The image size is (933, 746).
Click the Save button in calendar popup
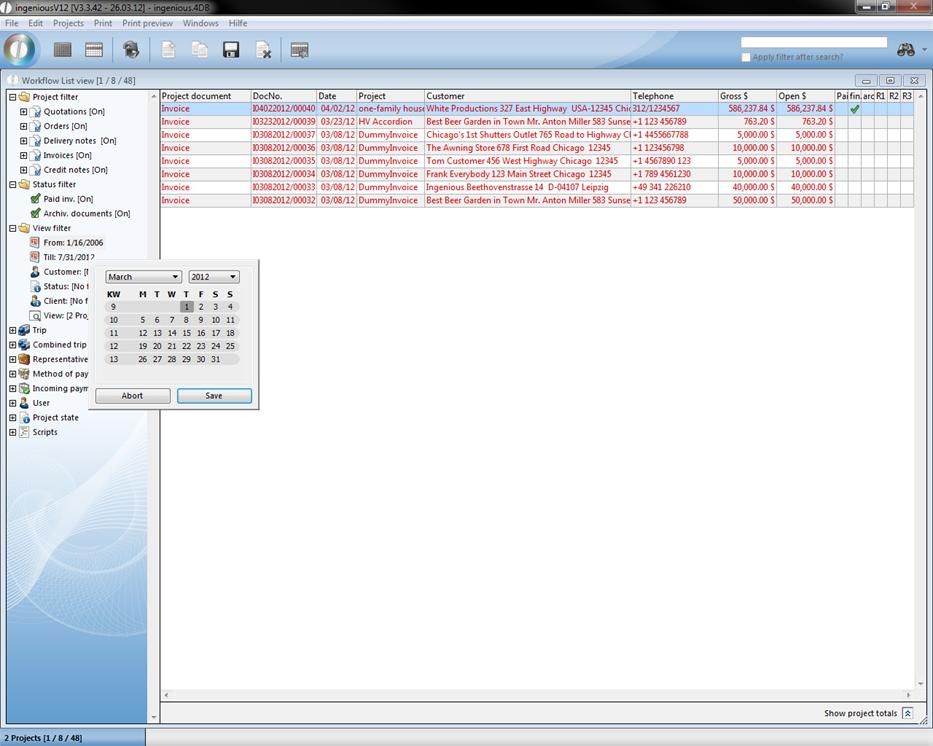click(x=214, y=396)
